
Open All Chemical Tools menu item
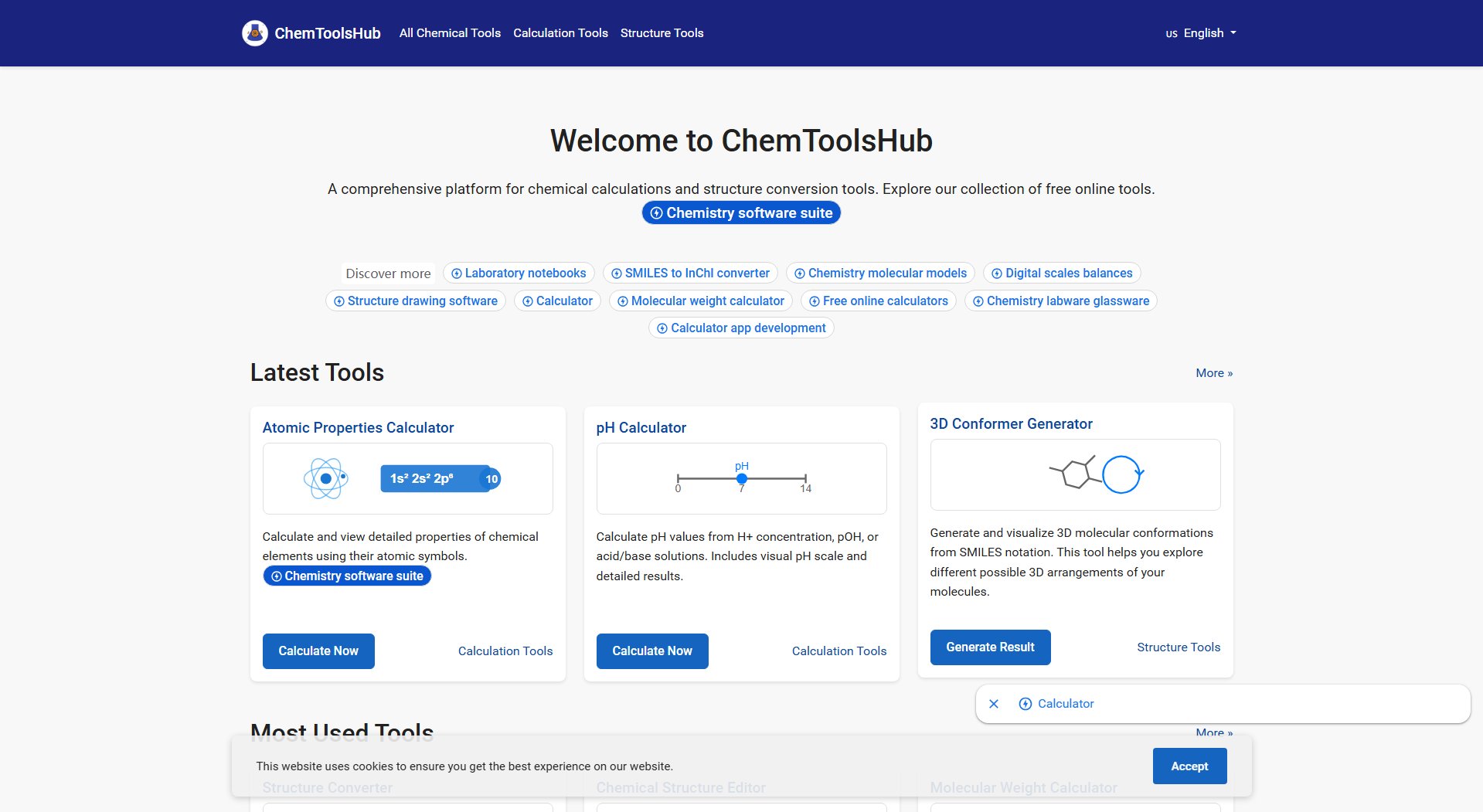[450, 33]
